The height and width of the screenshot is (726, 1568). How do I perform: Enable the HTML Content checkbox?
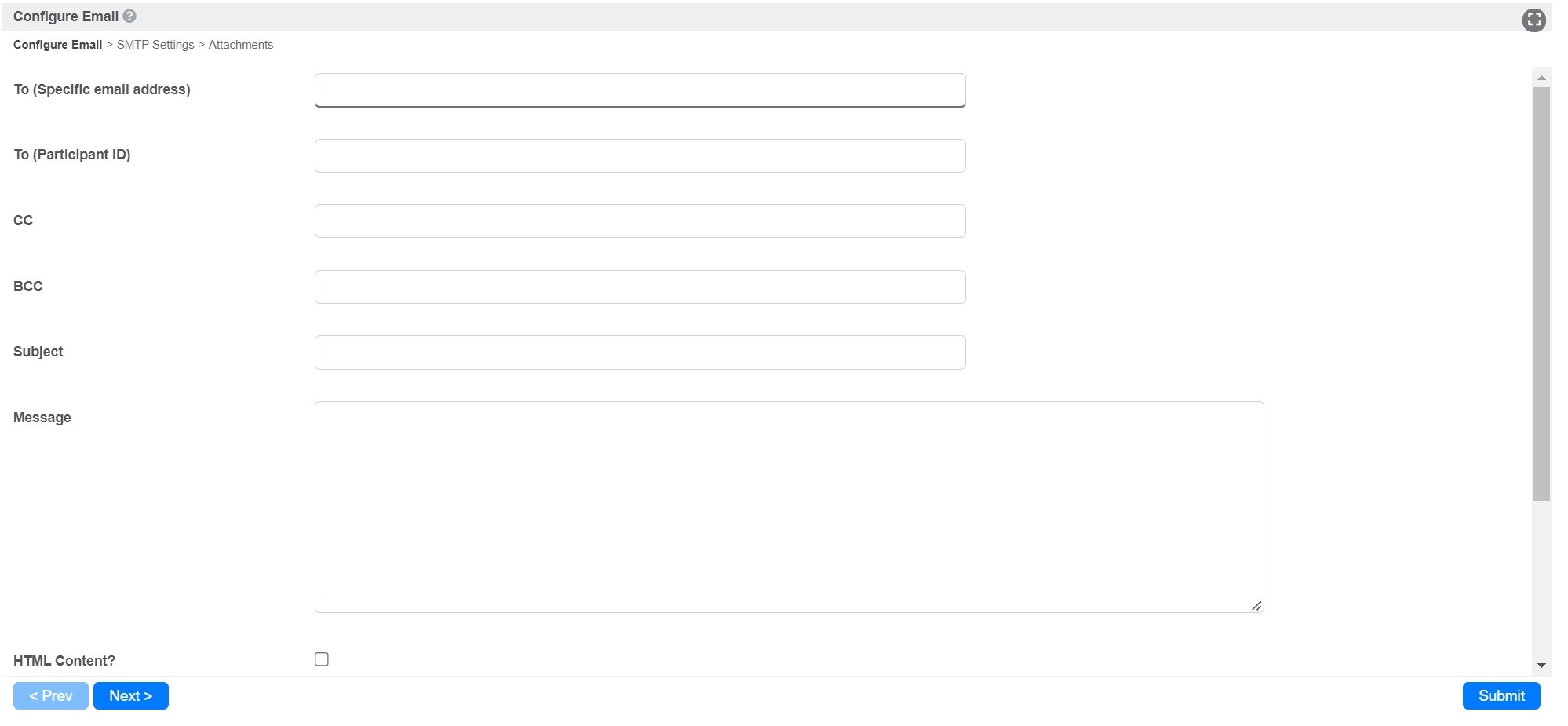tap(322, 659)
